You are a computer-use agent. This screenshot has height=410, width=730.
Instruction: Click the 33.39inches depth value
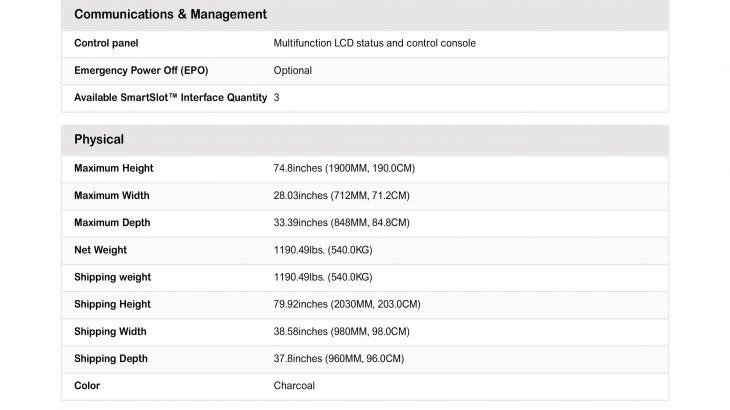click(x=341, y=223)
